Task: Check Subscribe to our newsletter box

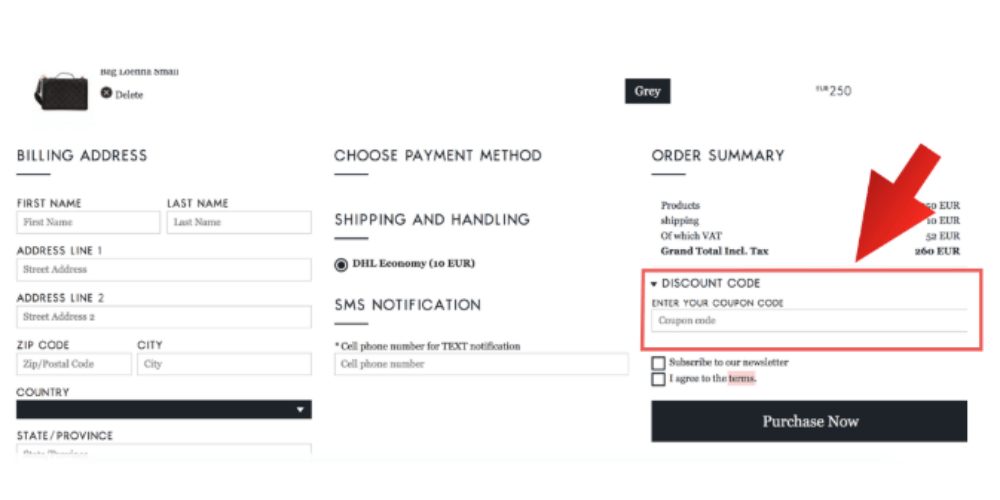Action: (x=658, y=363)
